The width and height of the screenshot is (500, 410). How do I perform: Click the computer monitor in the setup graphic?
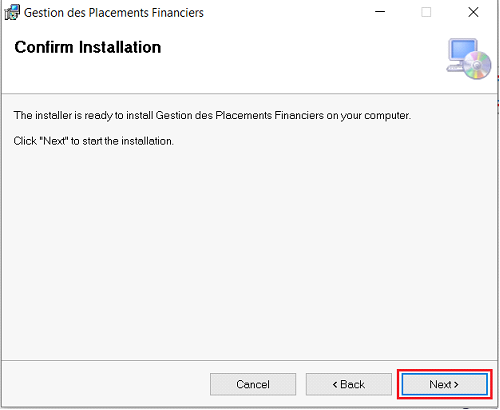click(x=461, y=53)
